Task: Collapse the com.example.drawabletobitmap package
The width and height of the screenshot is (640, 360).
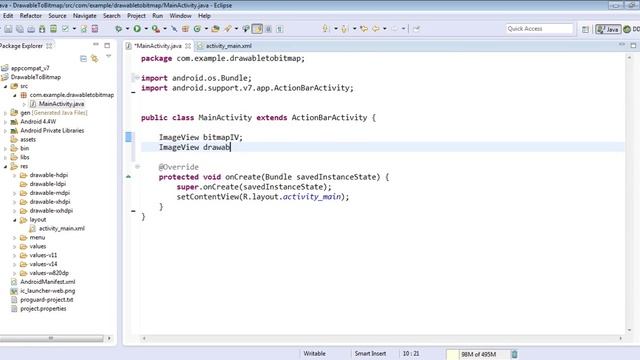Action: (15, 95)
